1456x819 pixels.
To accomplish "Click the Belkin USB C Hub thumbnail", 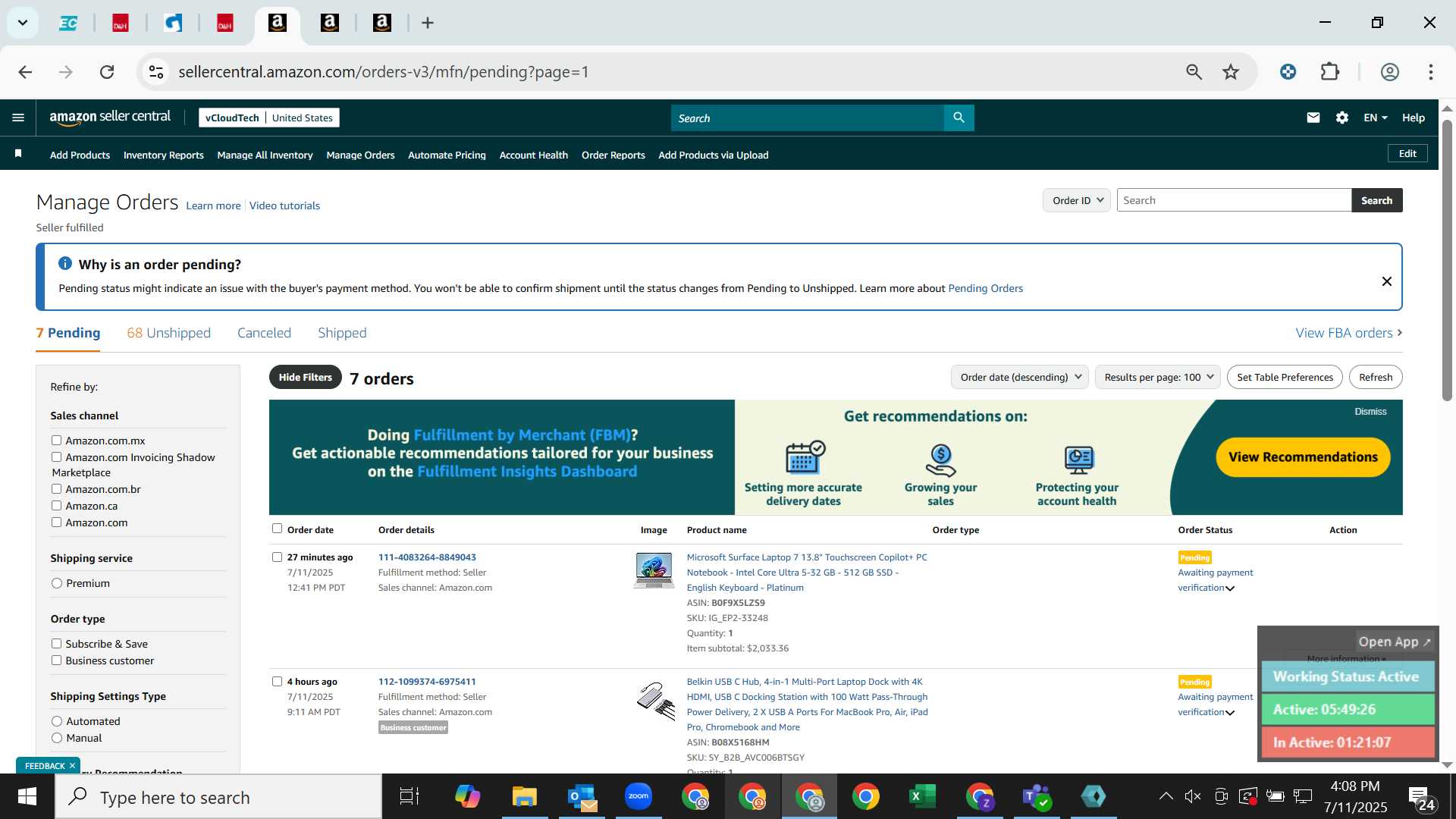I will click(x=655, y=700).
